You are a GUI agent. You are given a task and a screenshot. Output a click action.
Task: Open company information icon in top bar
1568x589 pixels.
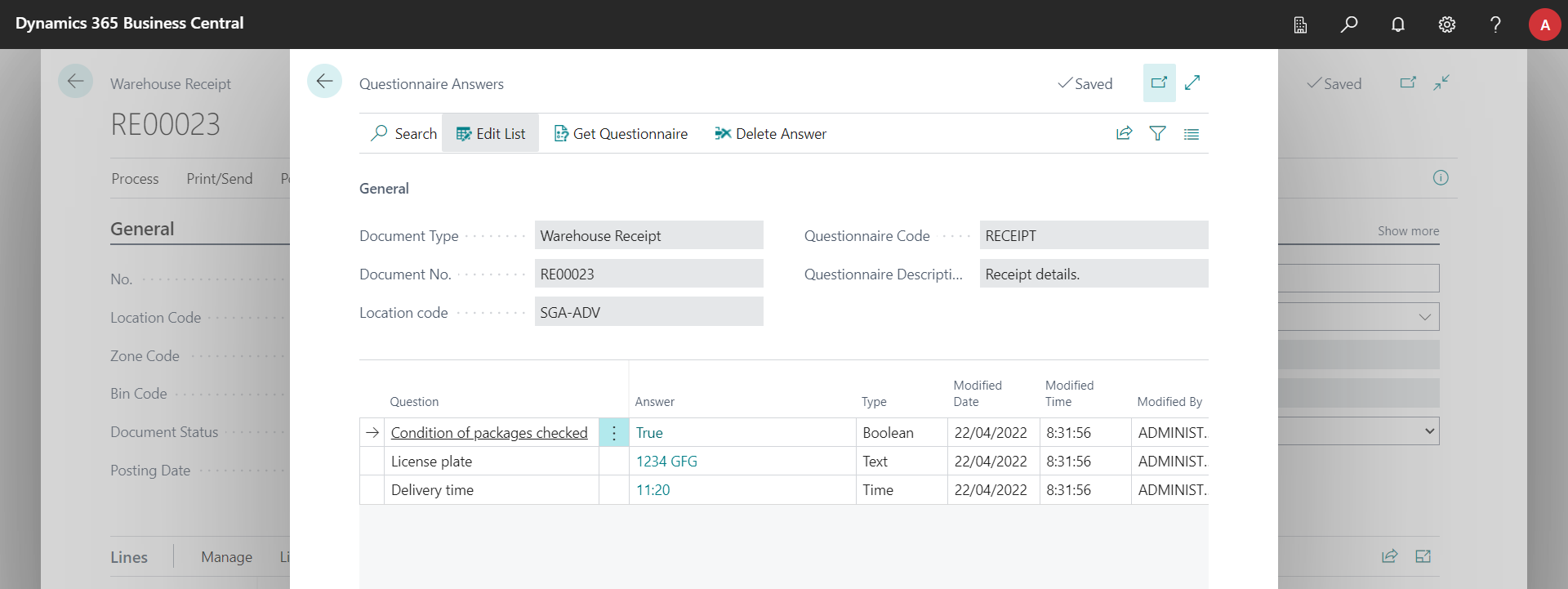click(x=1300, y=25)
